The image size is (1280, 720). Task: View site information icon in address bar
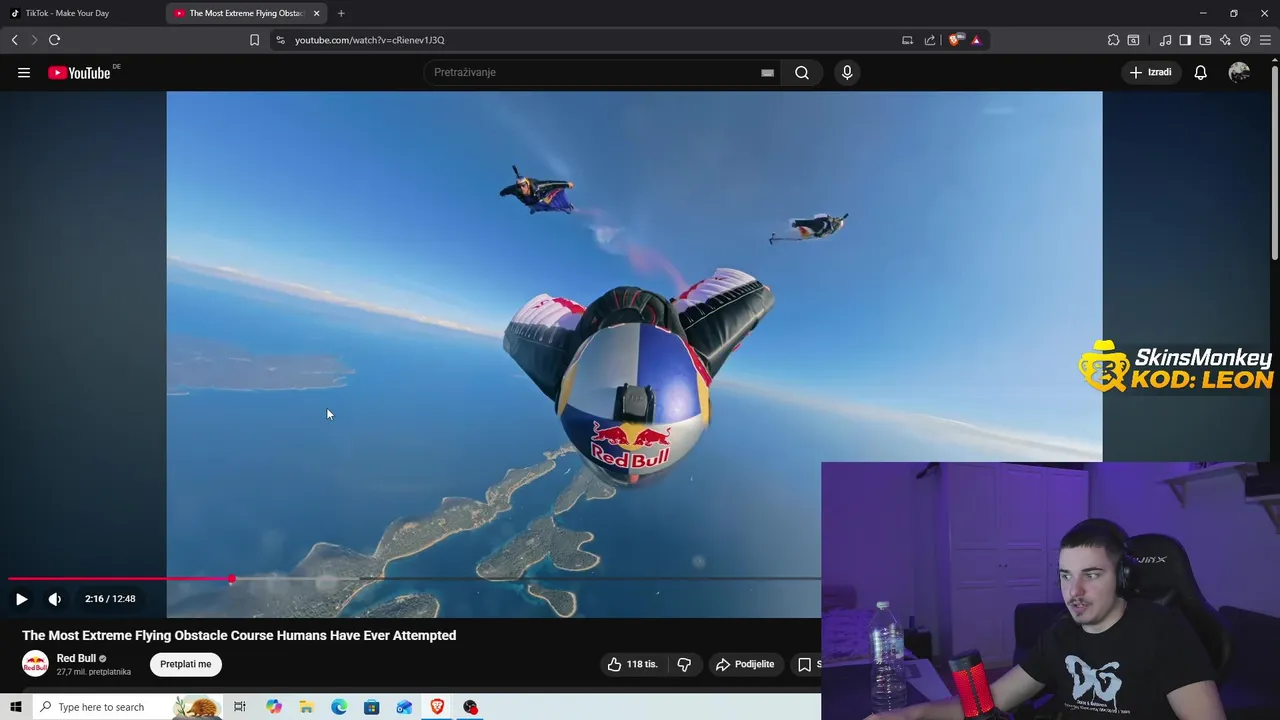(x=280, y=40)
